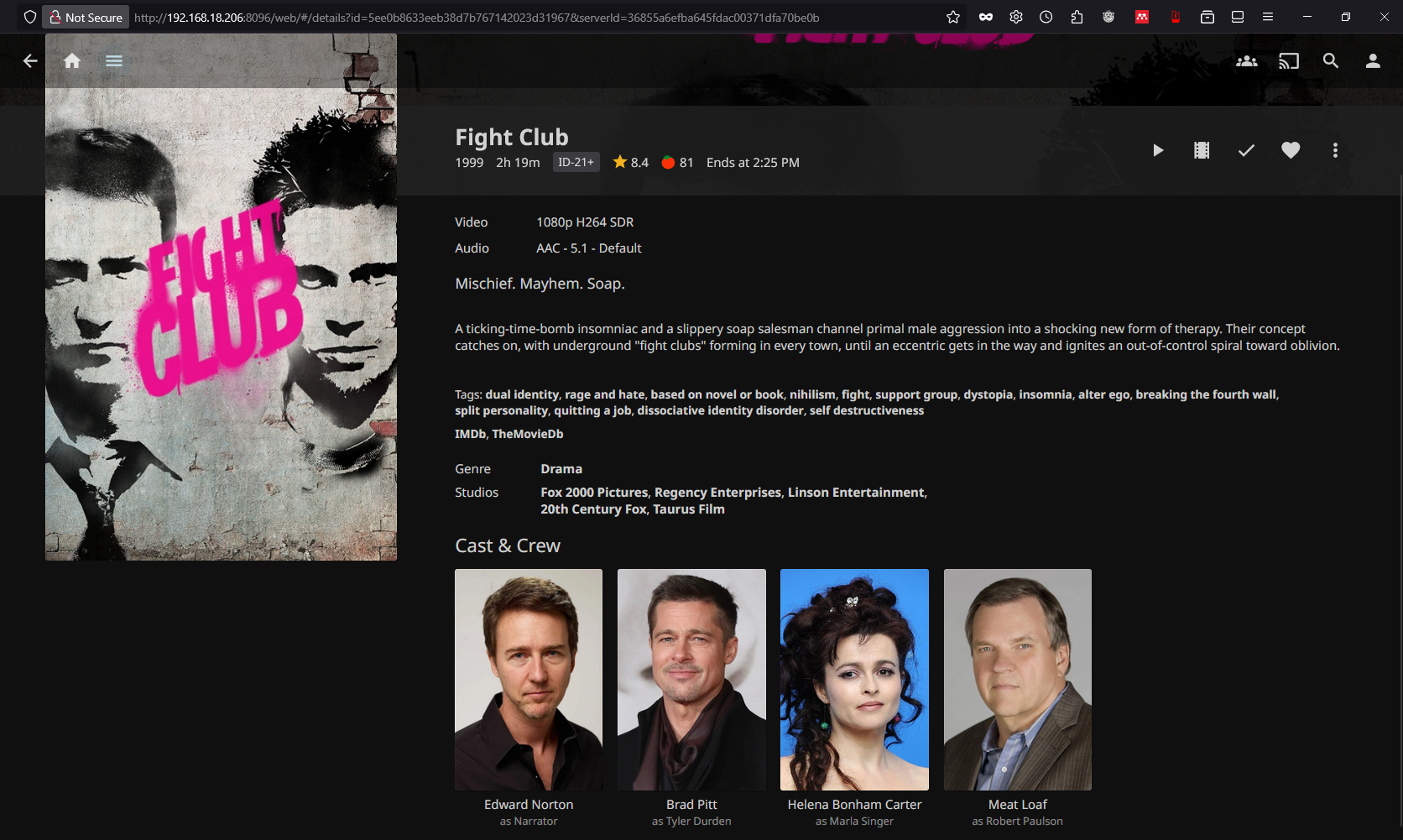Open the Not Secure site info
The height and width of the screenshot is (840, 1403).
(86, 17)
